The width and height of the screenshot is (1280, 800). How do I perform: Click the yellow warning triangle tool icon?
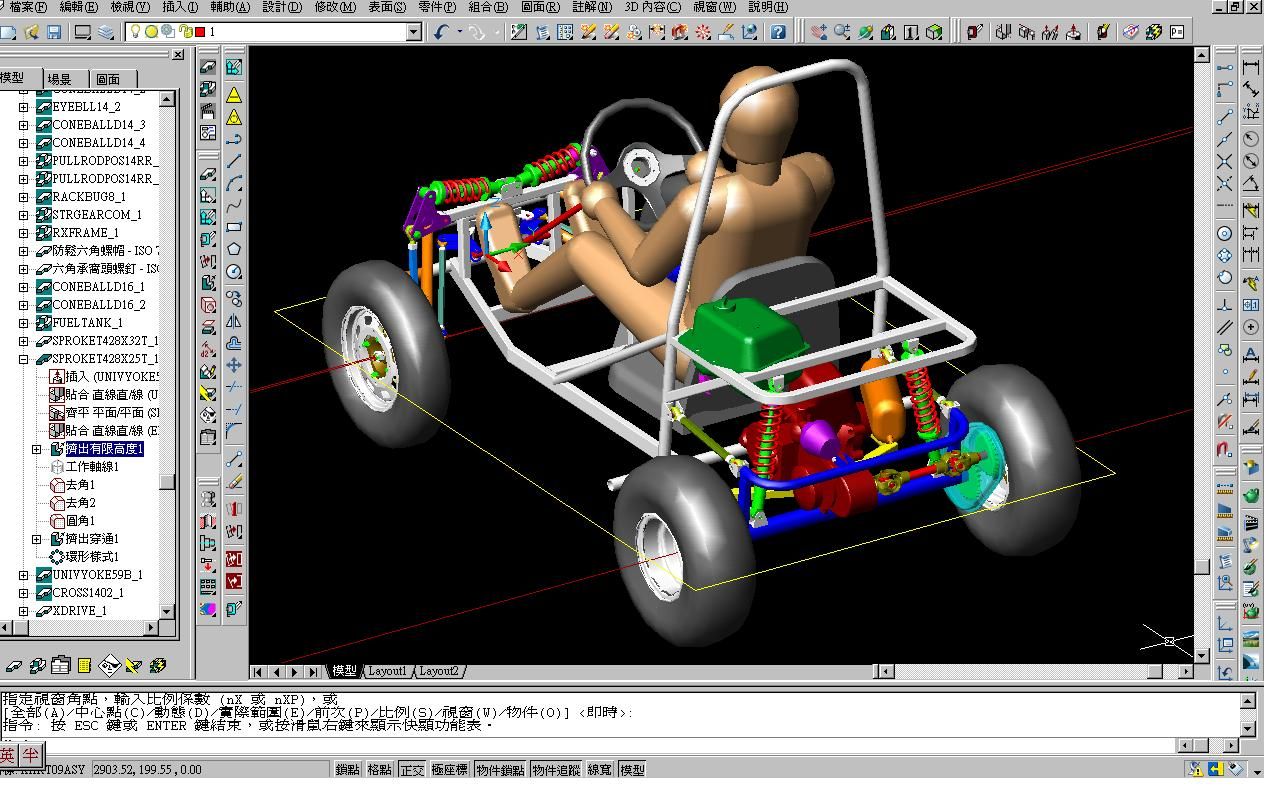(233, 95)
